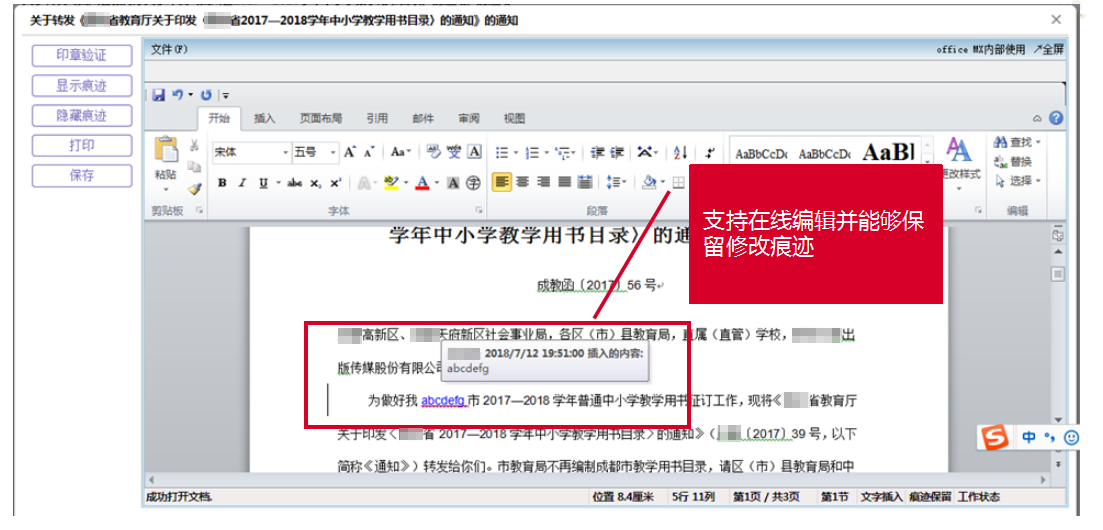This screenshot has width=1103, height=530.
Task: Click the subscript icon
Action: coord(315,183)
